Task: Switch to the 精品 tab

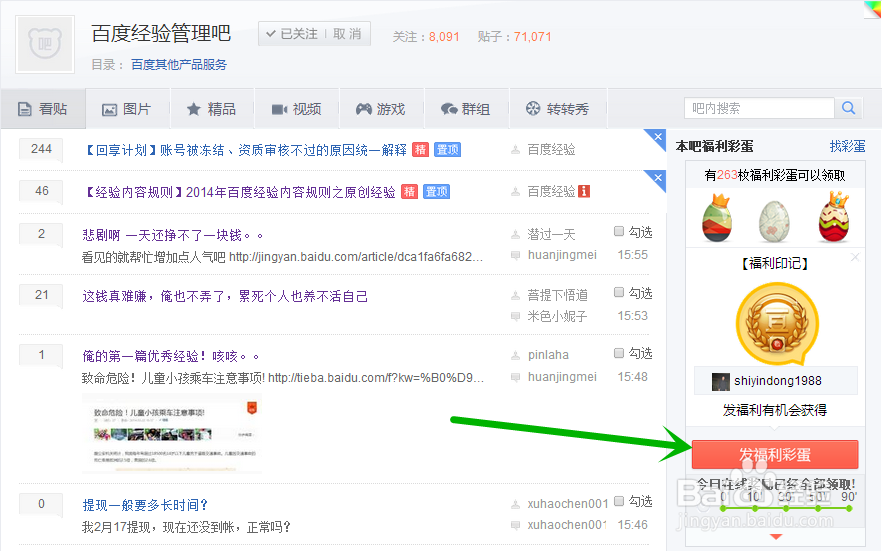Action: click(x=212, y=109)
